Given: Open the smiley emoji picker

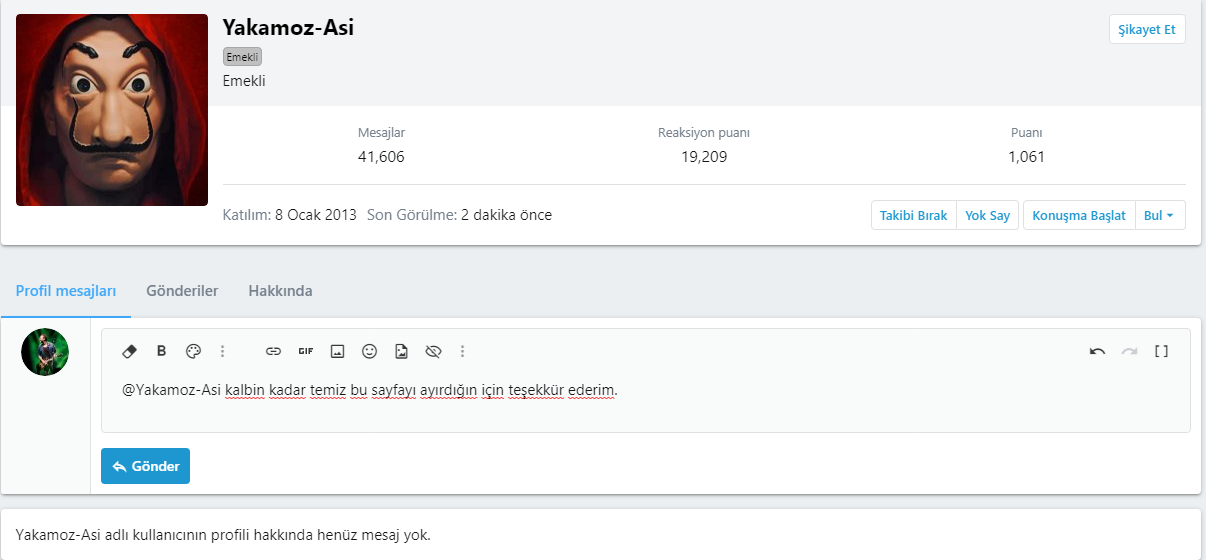Looking at the screenshot, I should click(x=369, y=351).
